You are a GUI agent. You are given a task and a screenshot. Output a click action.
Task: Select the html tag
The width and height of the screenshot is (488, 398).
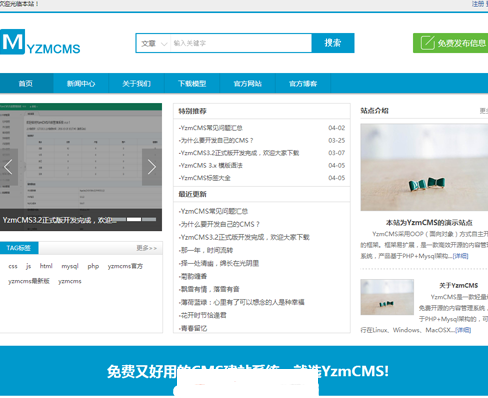click(x=46, y=266)
